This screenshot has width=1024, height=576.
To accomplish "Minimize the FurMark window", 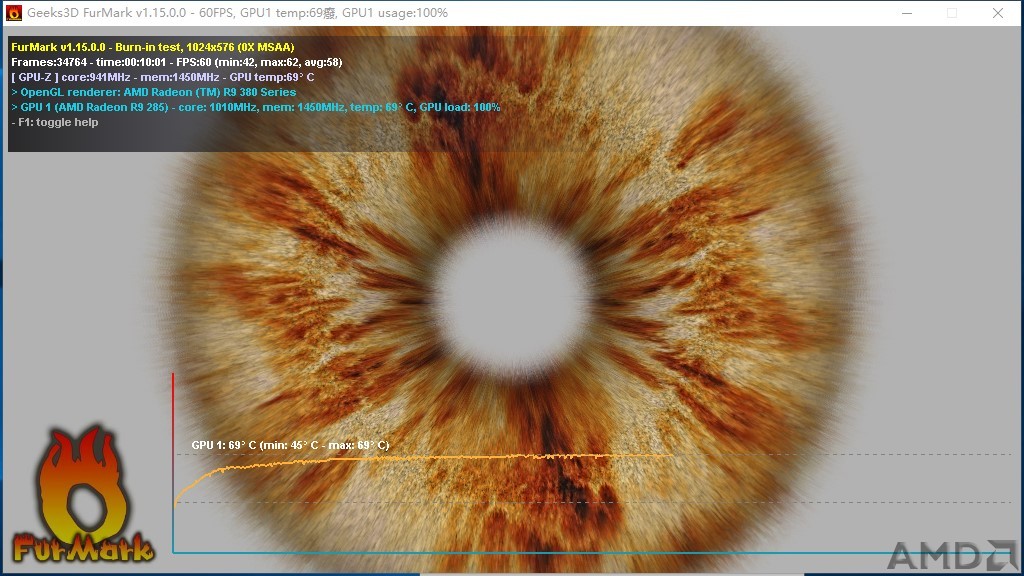I will click(x=907, y=13).
